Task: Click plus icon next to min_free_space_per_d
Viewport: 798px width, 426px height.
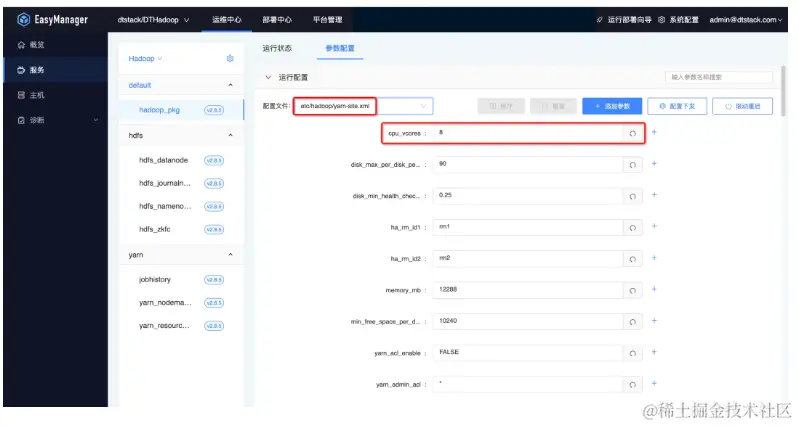Action: click(654, 321)
